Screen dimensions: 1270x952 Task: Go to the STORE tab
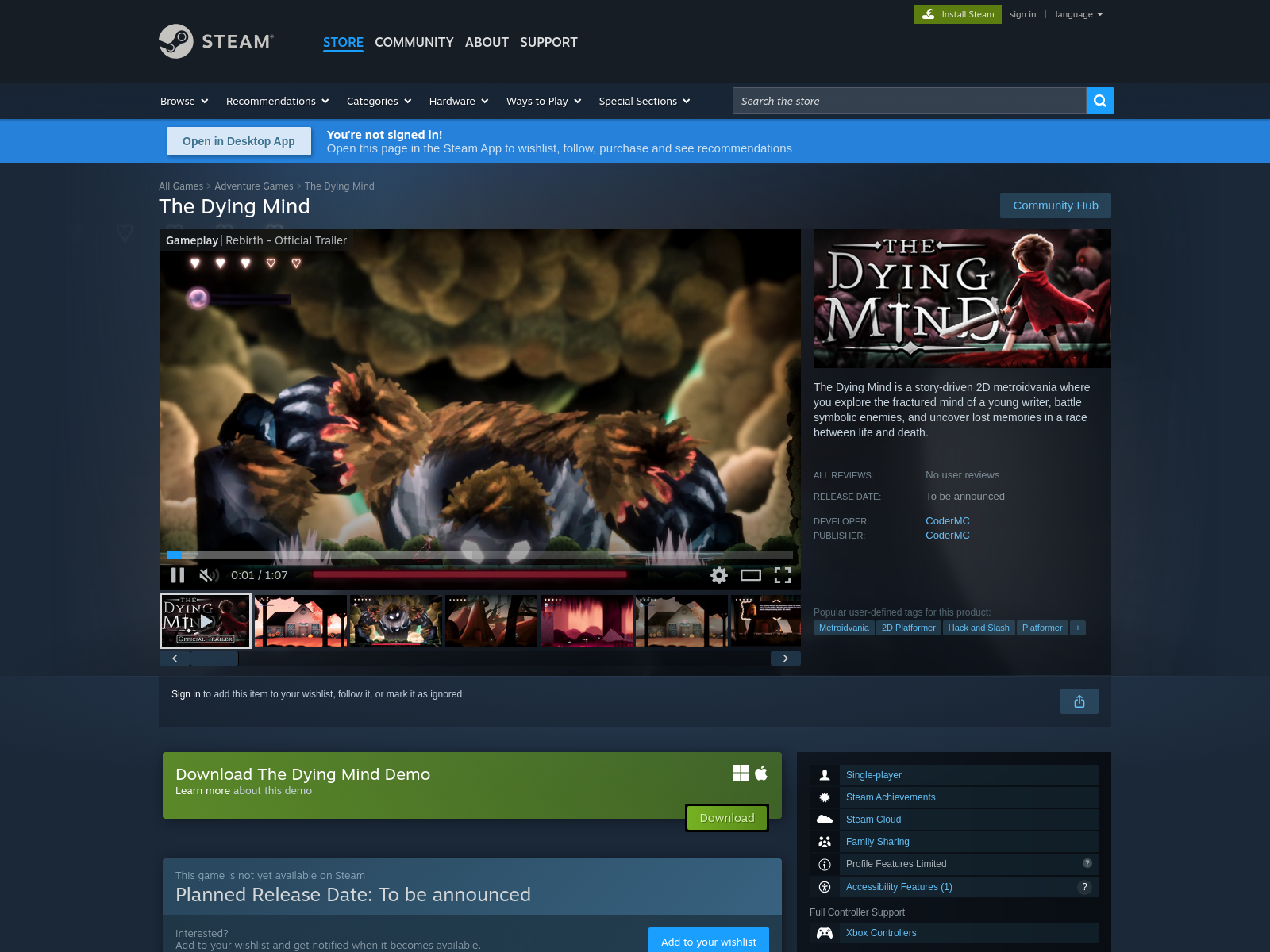pyautogui.click(x=343, y=42)
